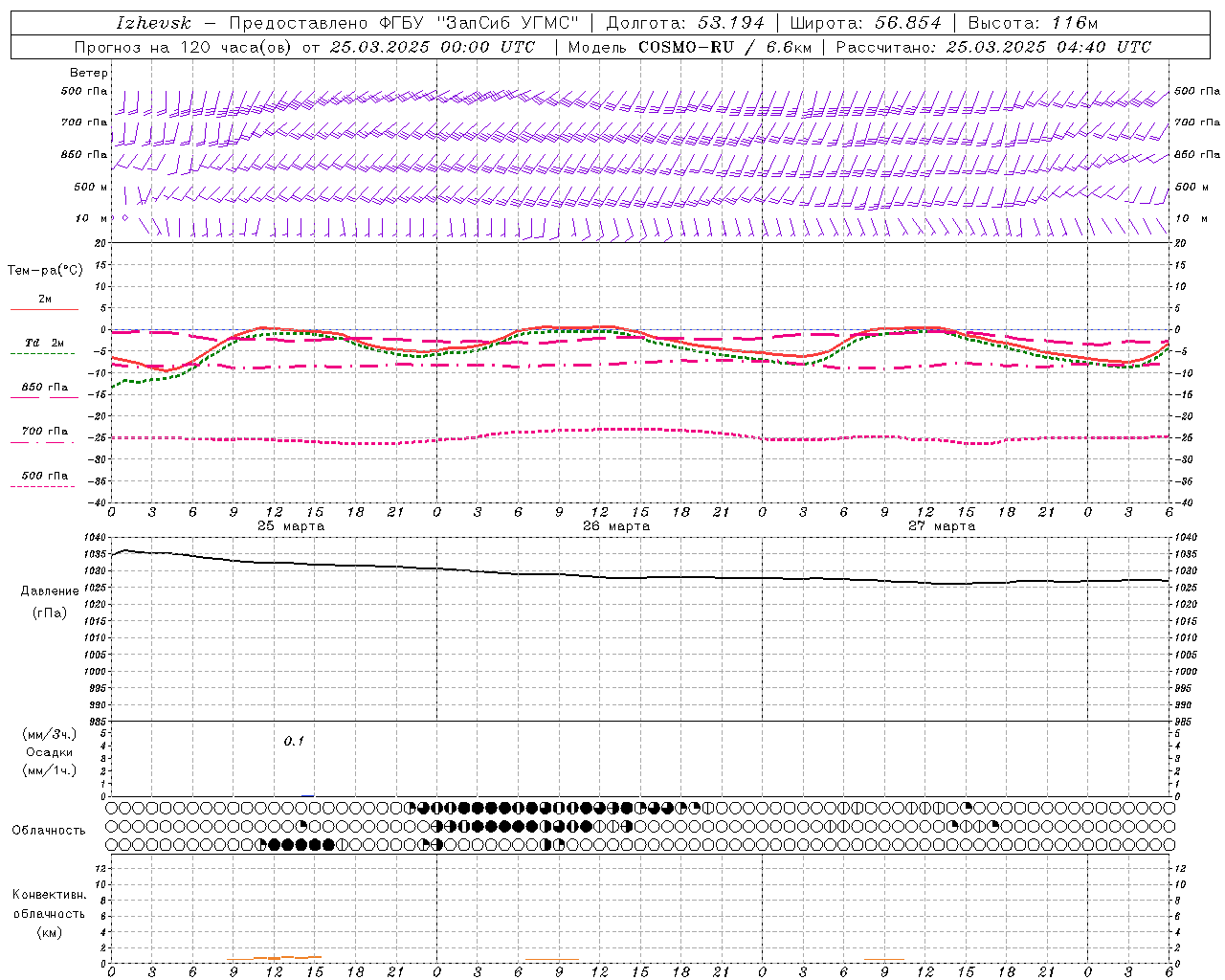
Task: Click the (гПа) unit label under Давление
Action: [49, 612]
